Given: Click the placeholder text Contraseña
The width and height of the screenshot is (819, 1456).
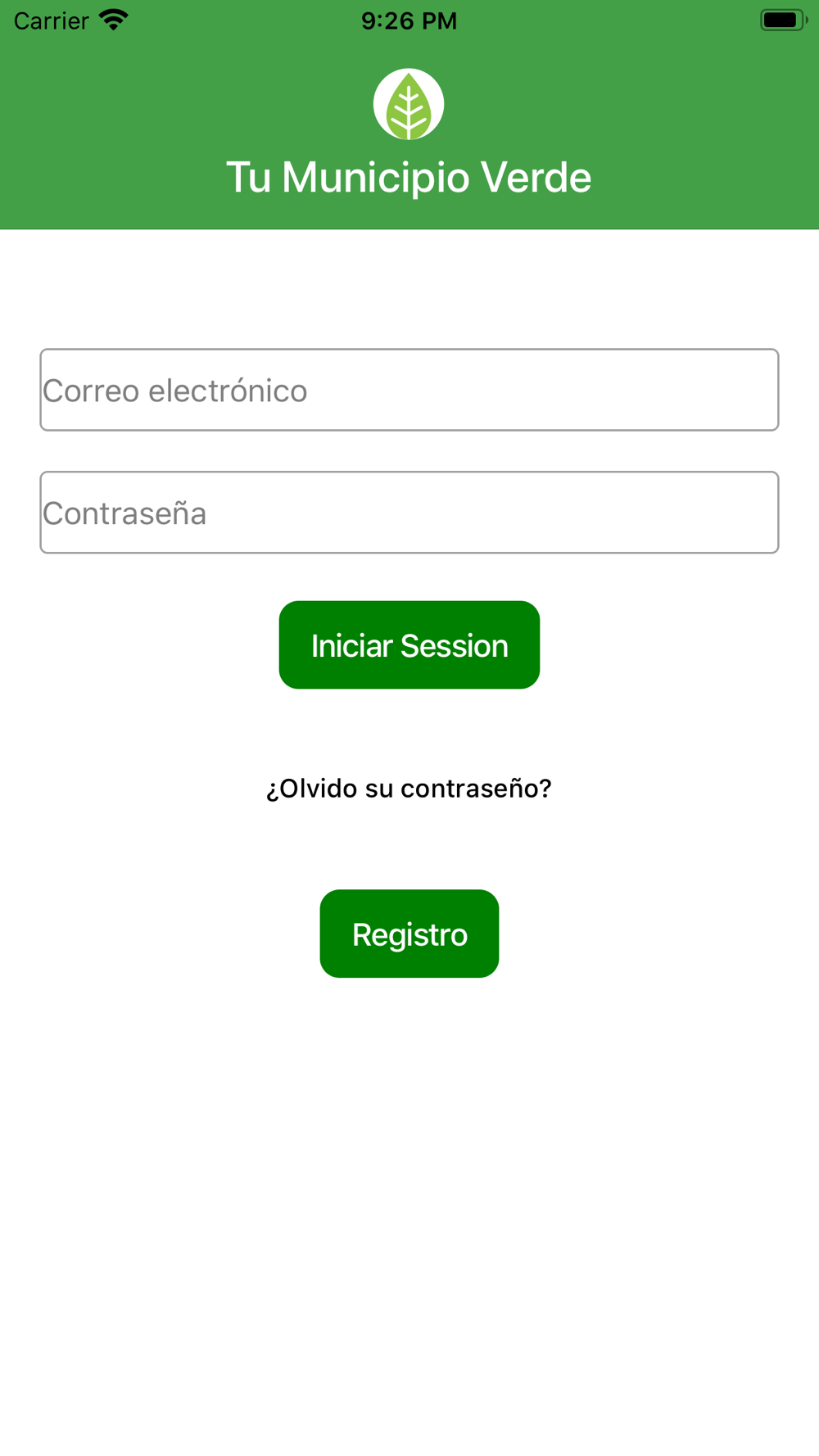Looking at the screenshot, I should coord(124,513).
